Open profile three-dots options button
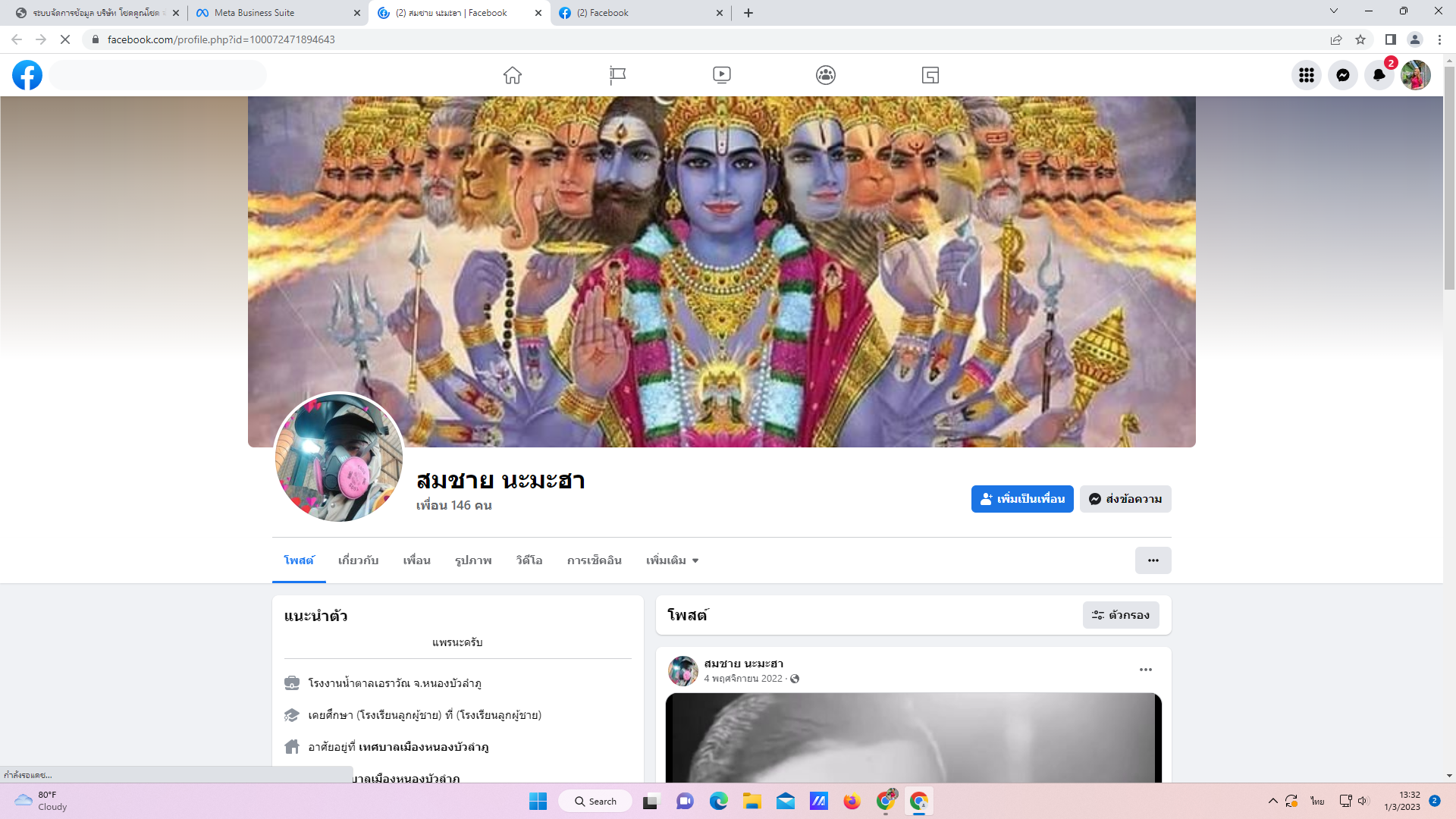Image resolution: width=1456 pixels, height=819 pixels. [1153, 560]
